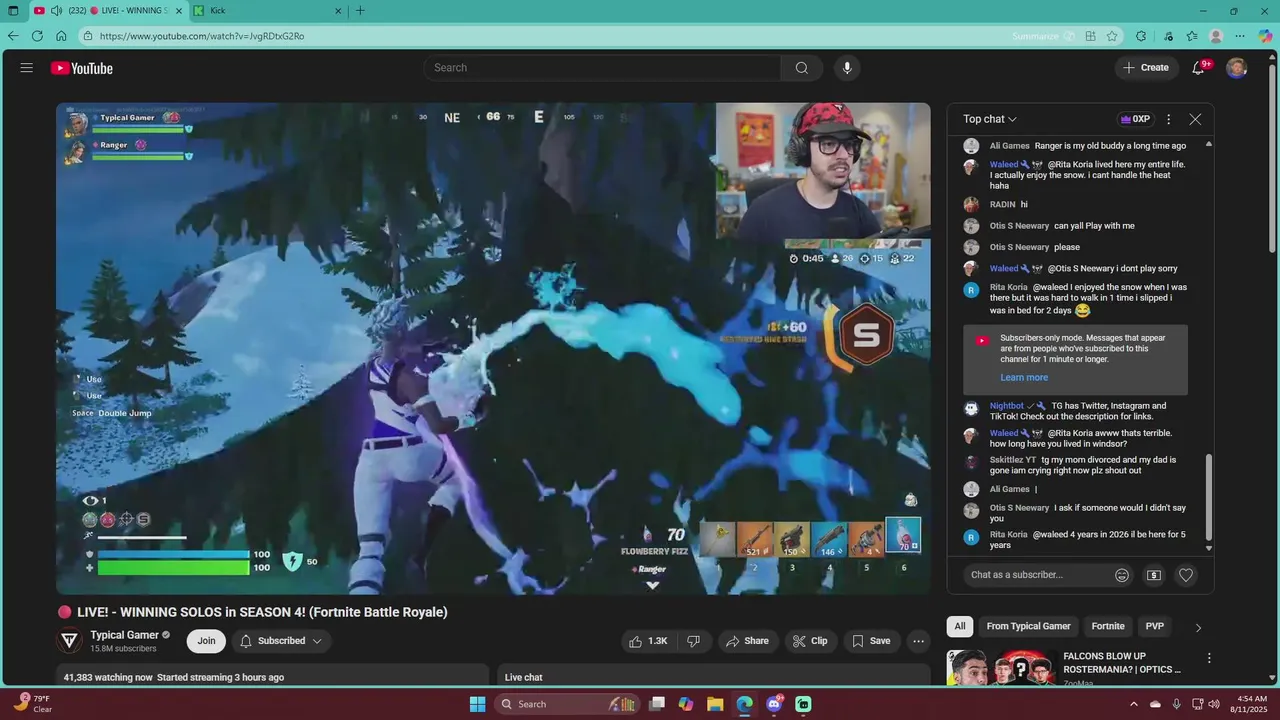This screenshot has width=1280, height=720.
Task: Open browser extensions puzzle icon
Action: 1141,36
